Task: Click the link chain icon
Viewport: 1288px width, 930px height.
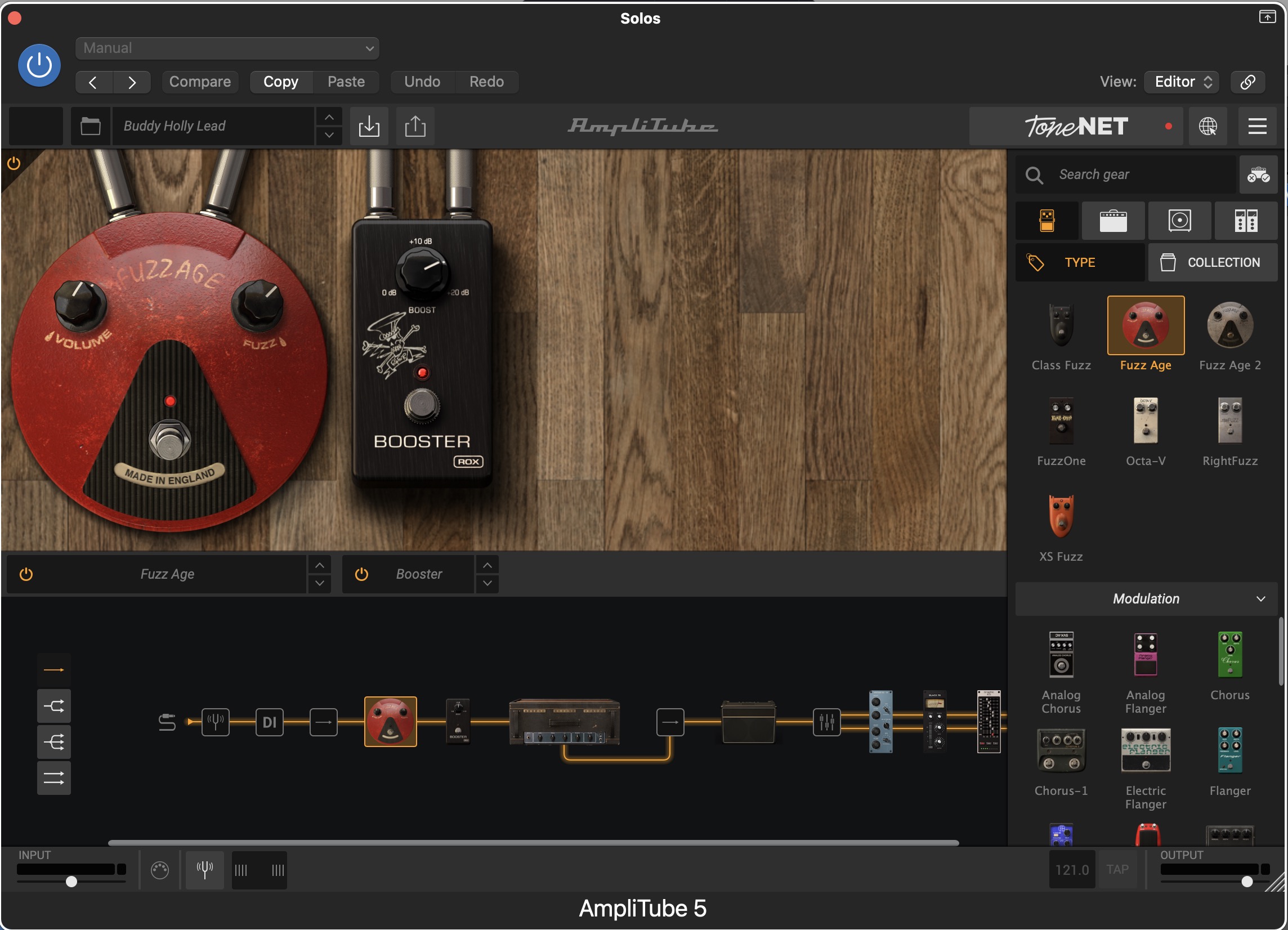Action: pyautogui.click(x=1247, y=82)
